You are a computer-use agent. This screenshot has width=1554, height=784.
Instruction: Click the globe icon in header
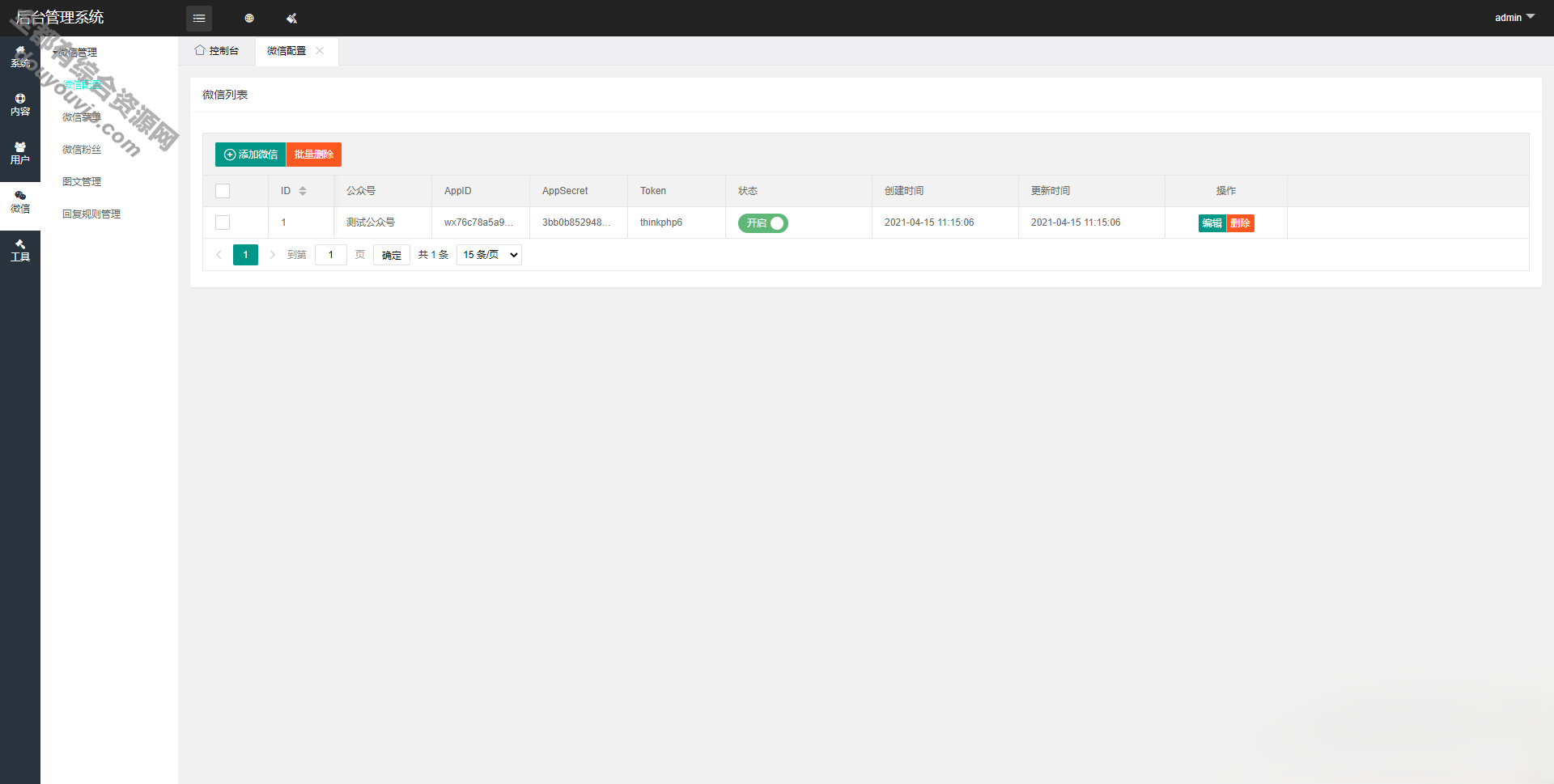(x=249, y=18)
